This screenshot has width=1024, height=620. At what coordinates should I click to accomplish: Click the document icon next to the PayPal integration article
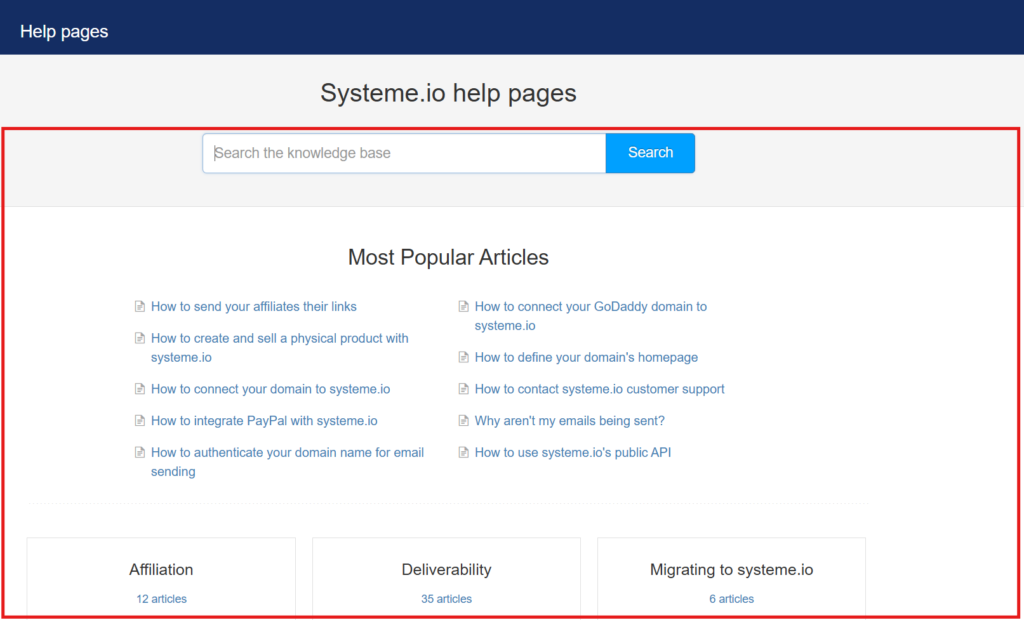click(x=139, y=421)
